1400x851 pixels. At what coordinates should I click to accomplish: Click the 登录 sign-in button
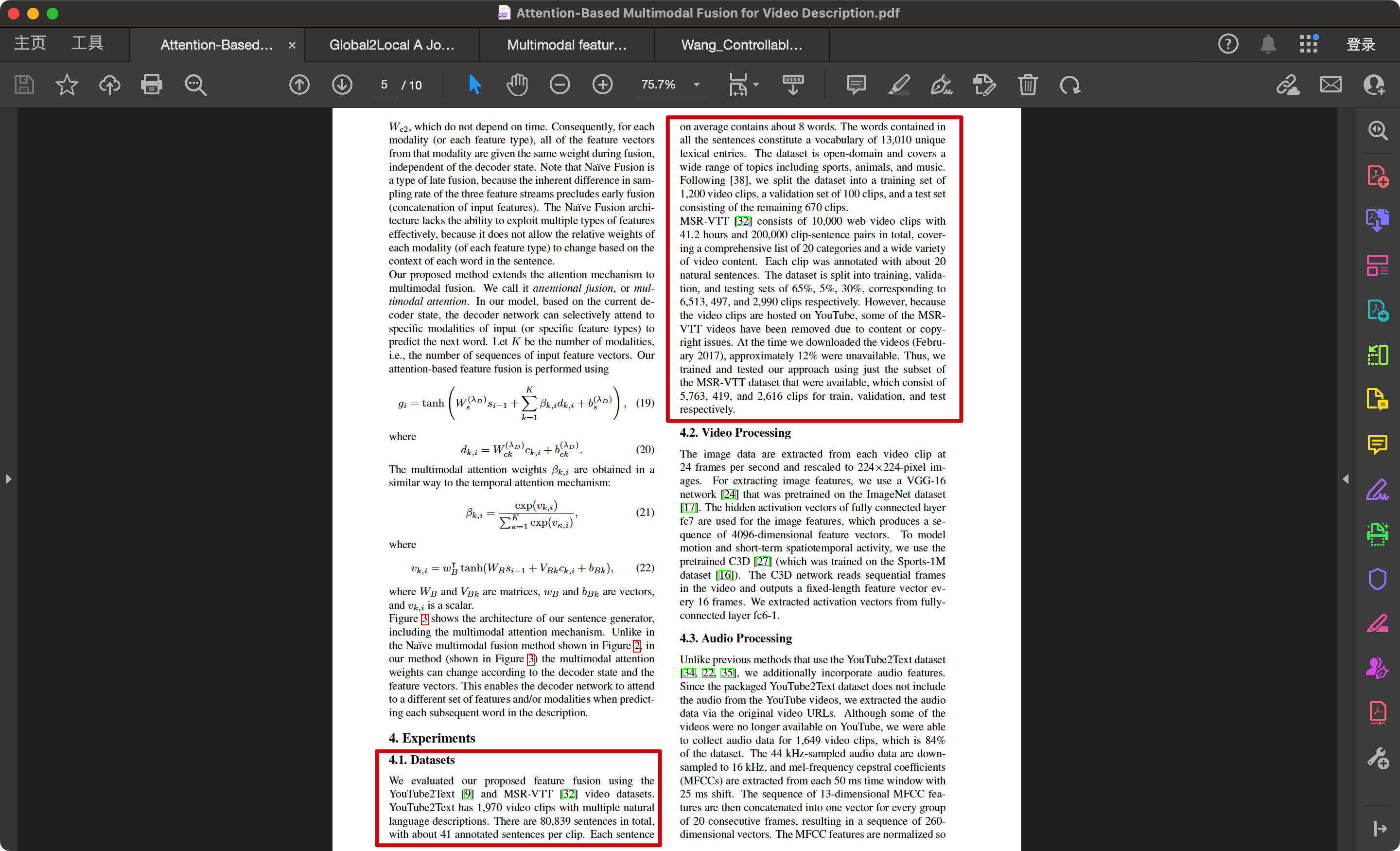(x=1360, y=44)
